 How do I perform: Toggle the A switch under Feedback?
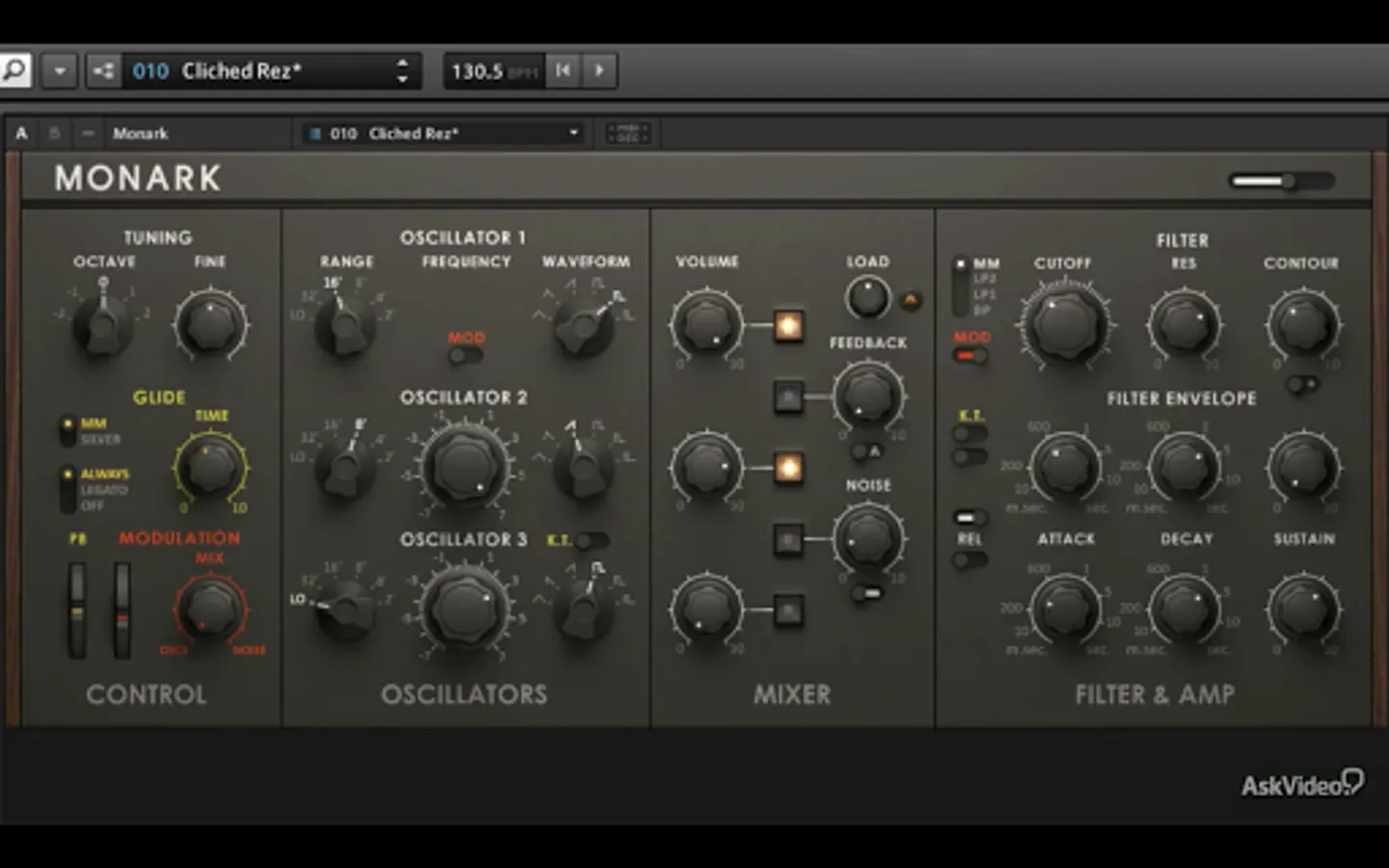[867, 451]
